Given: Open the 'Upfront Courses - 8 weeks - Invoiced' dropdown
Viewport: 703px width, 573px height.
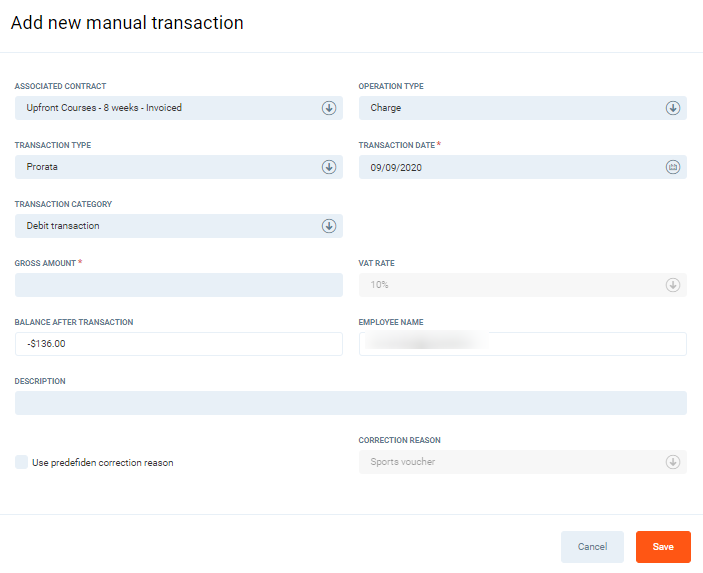Looking at the screenshot, I should coord(170,108).
